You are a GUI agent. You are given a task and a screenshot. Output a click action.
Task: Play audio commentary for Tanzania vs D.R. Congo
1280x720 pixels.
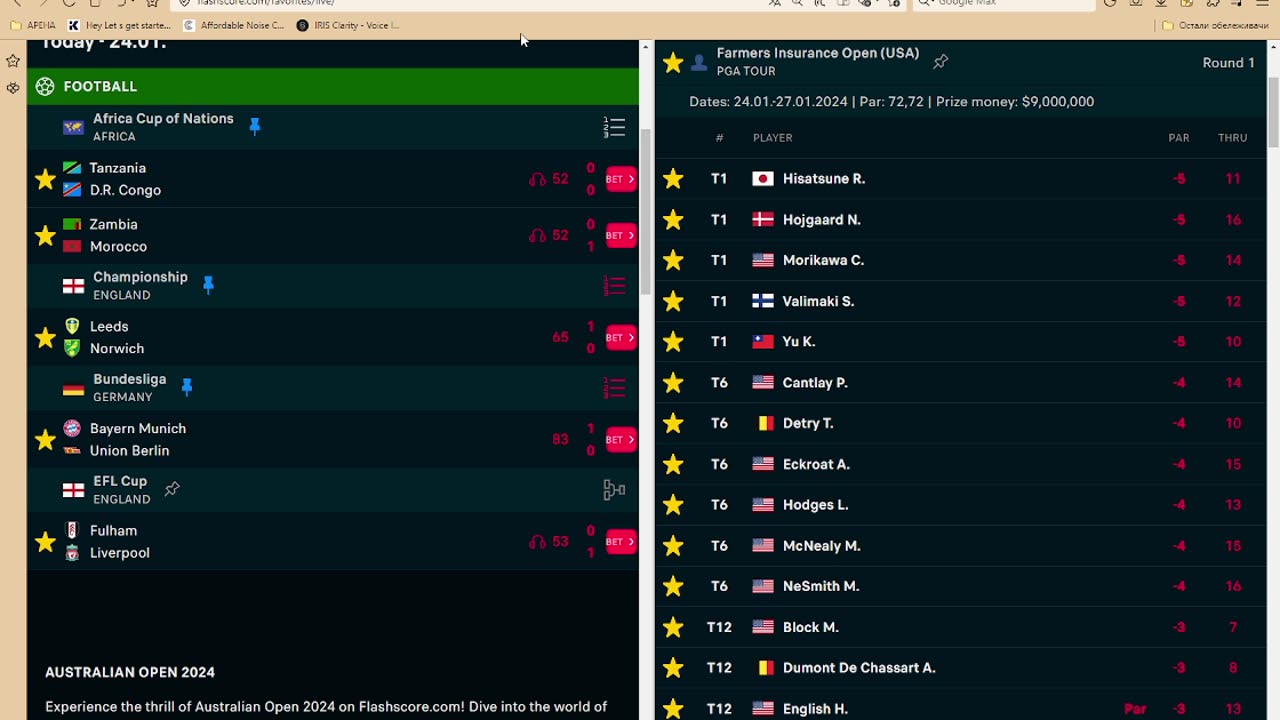tap(537, 179)
